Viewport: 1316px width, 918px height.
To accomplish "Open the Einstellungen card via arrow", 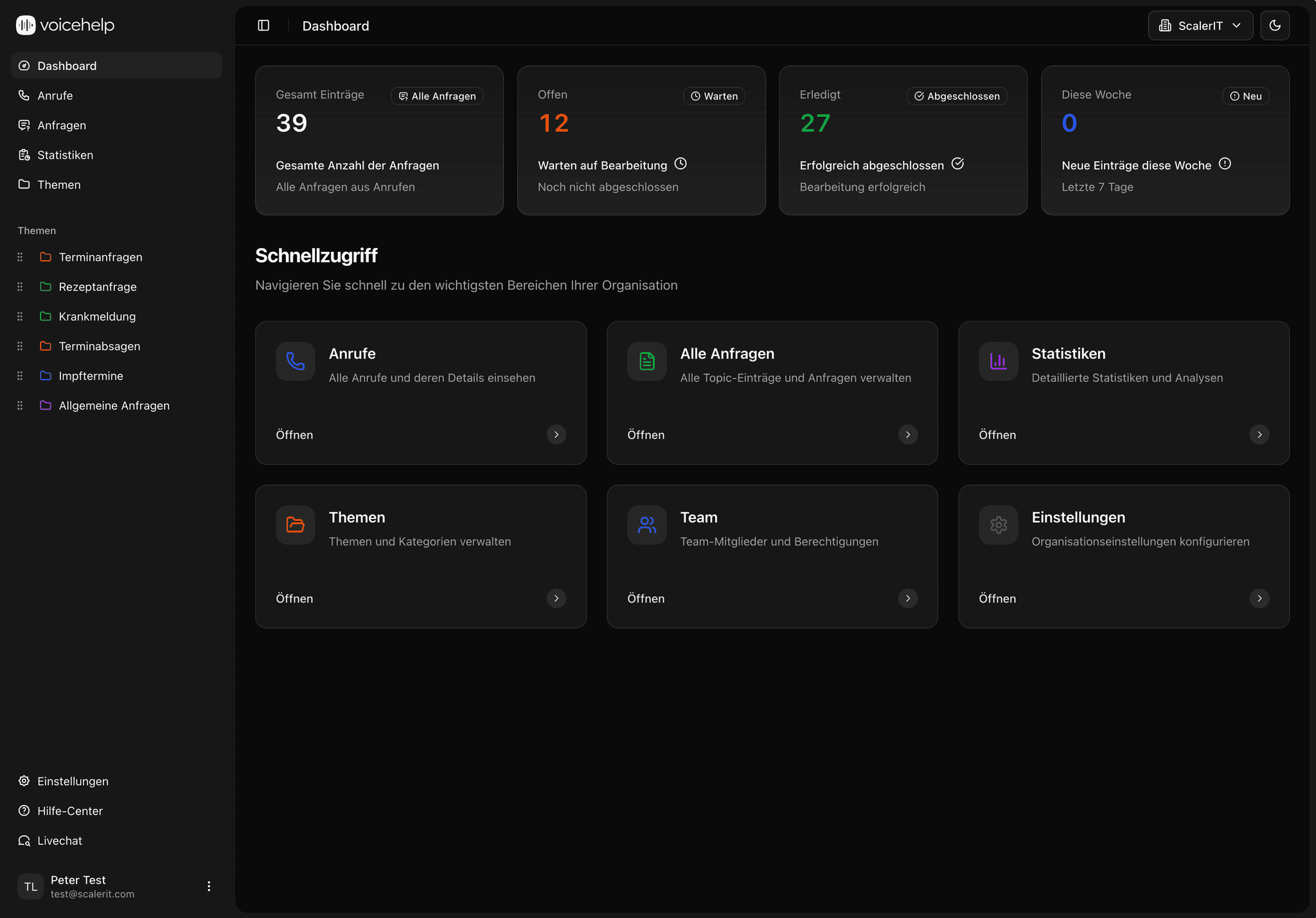I will [1259, 599].
